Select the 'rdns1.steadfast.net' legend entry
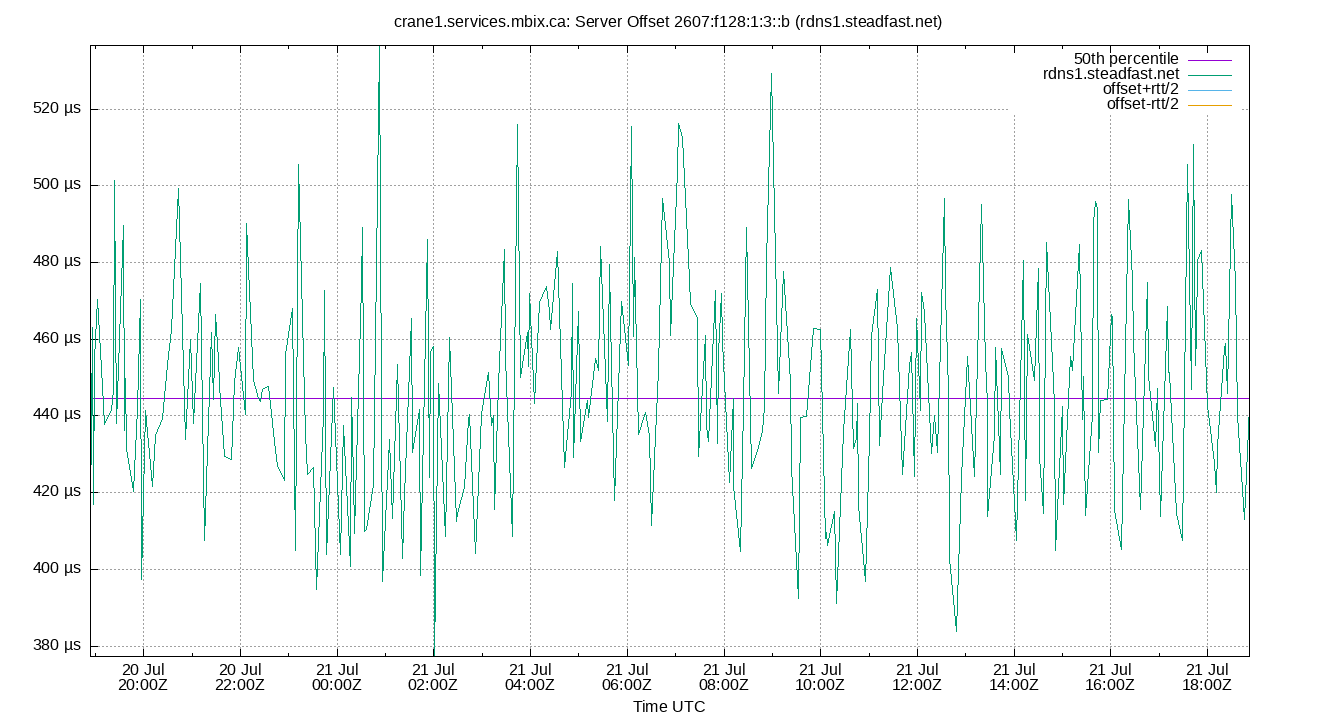 pyautogui.click(x=1111, y=74)
